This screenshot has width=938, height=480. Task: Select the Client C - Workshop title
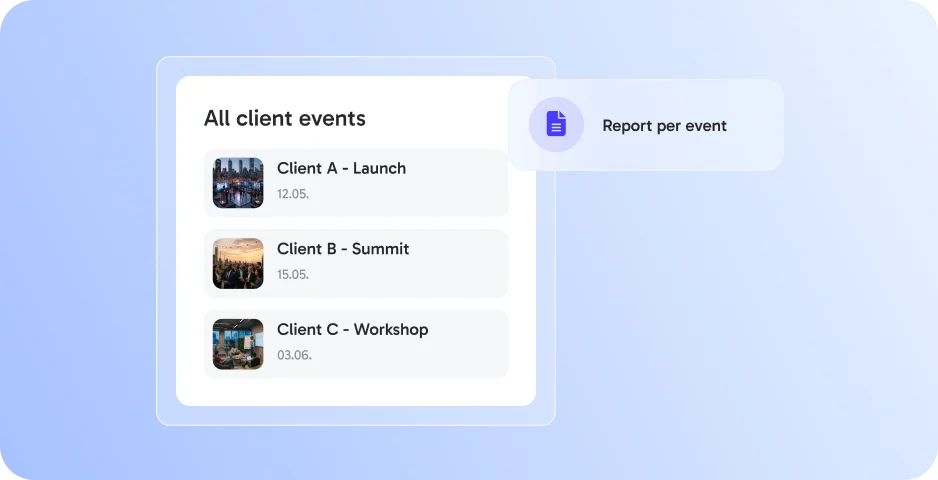353,330
